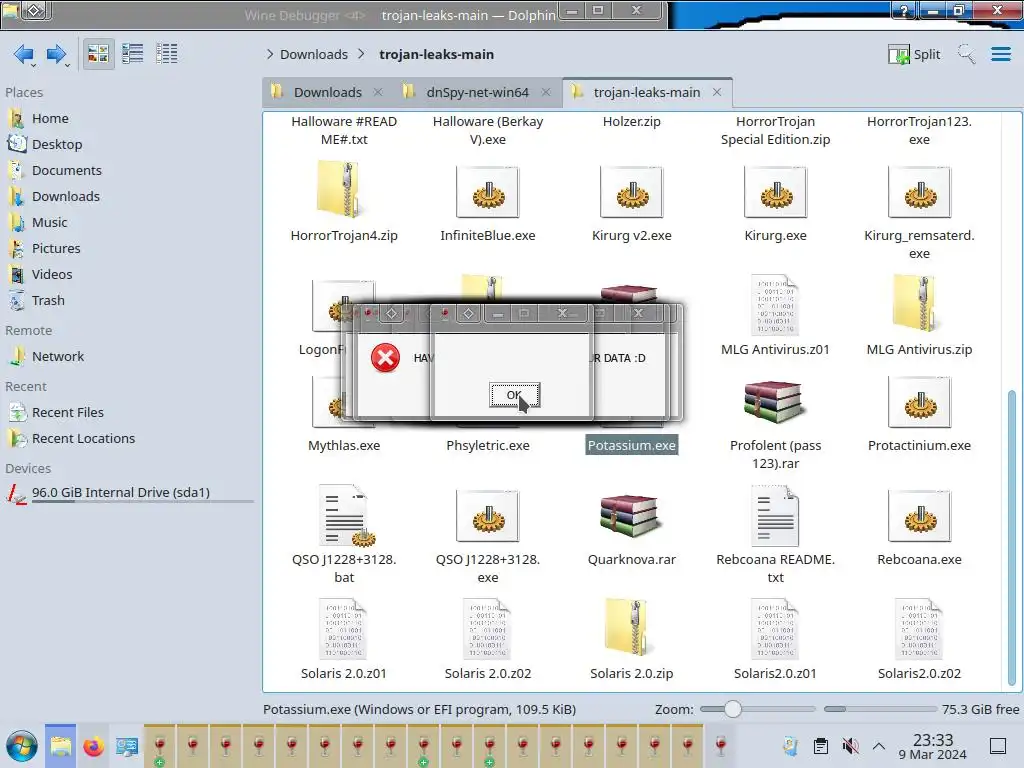Image resolution: width=1024 pixels, height=768 pixels.
Task: Select InfiniteBlue.exe file icon
Action: point(488,192)
